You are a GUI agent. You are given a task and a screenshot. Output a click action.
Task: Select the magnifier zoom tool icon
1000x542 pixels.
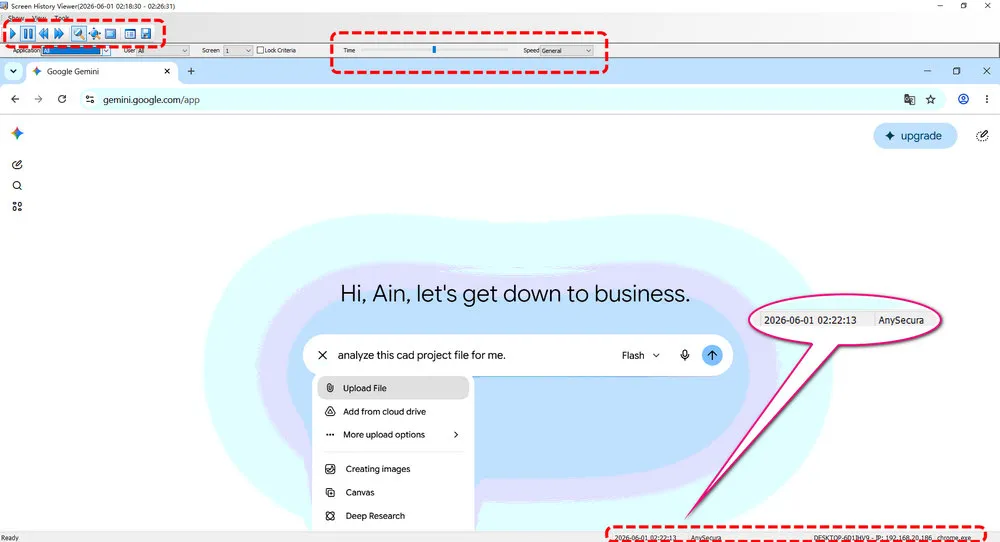click(x=78, y=34)
